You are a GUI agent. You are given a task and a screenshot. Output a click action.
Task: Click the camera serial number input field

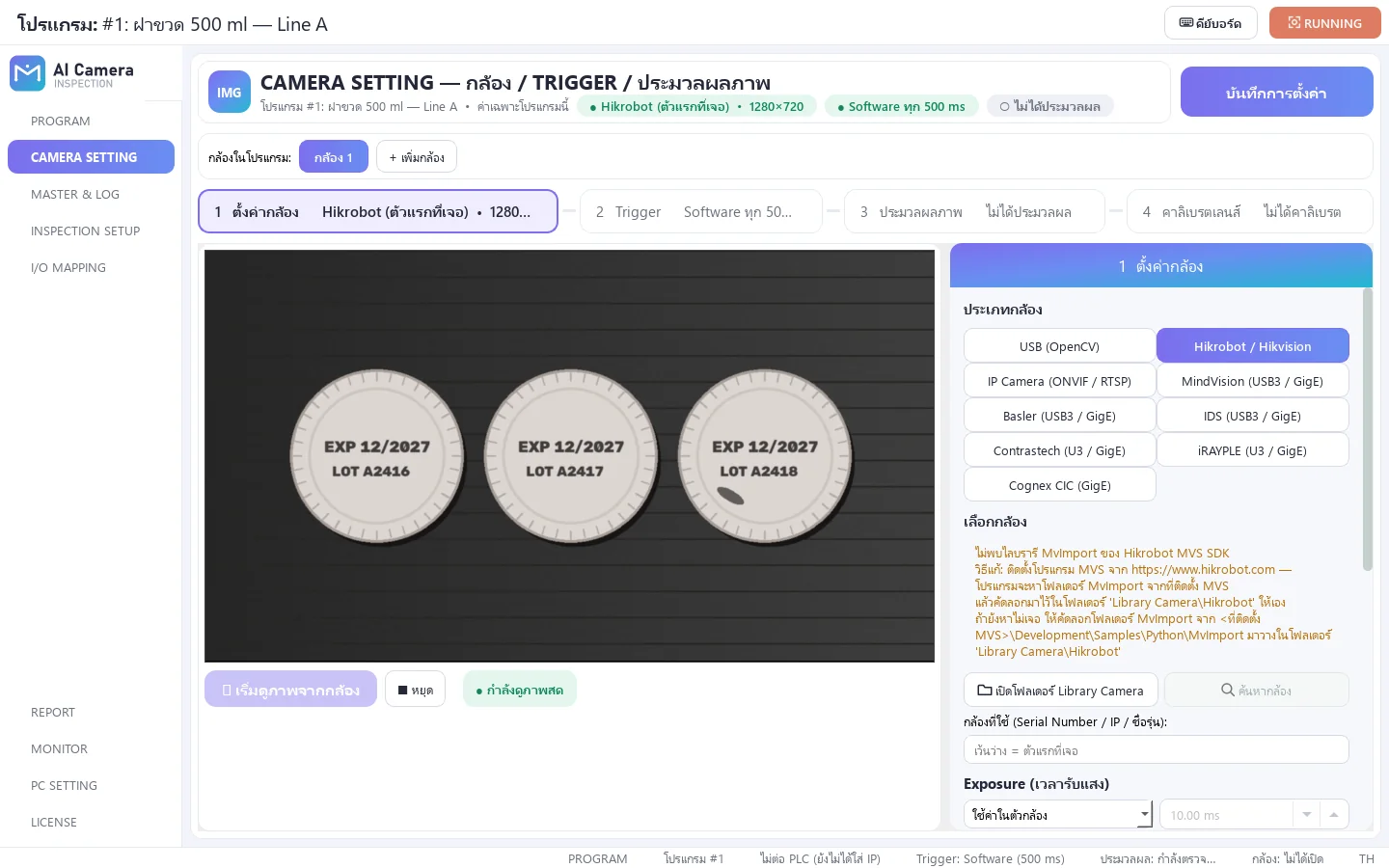pos(1156,749)
